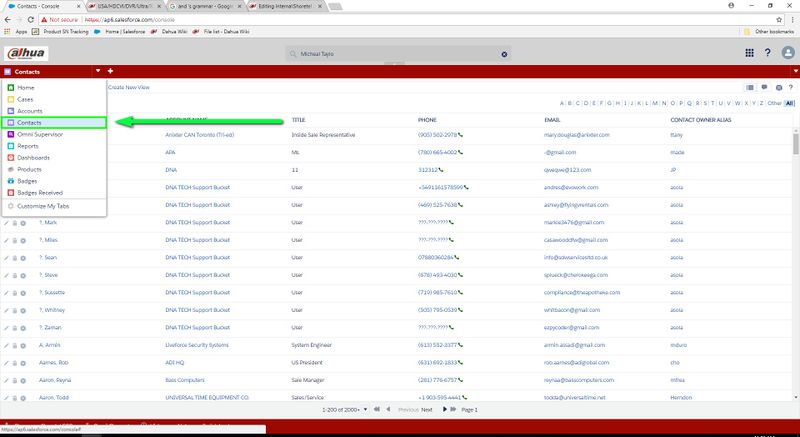The width and height of the screenshot is (800, 437).
Task: Open the Chrome profile icon
Action: (x=731, y=6)
